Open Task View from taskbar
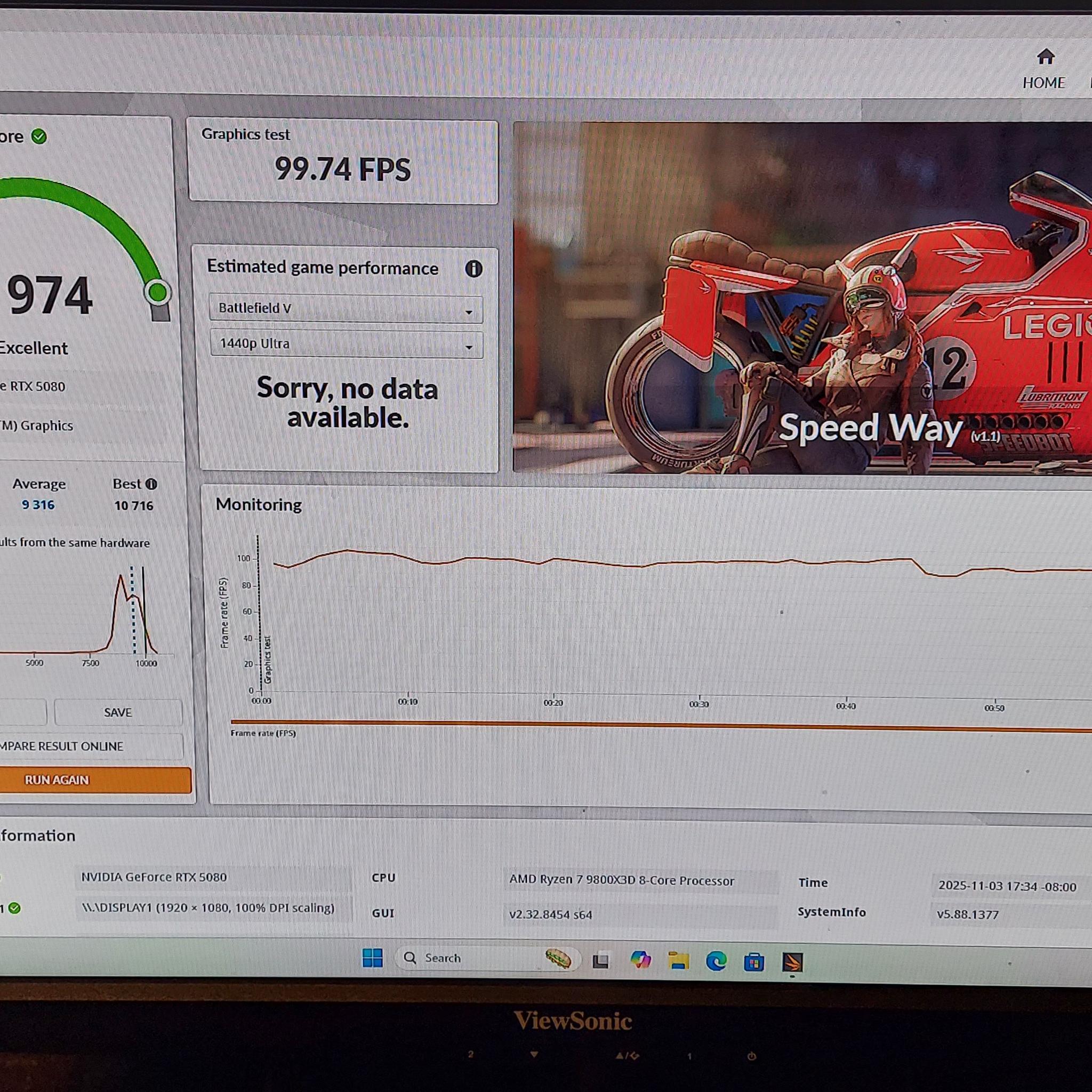Screen dimensions: 1092x1092 601,960
